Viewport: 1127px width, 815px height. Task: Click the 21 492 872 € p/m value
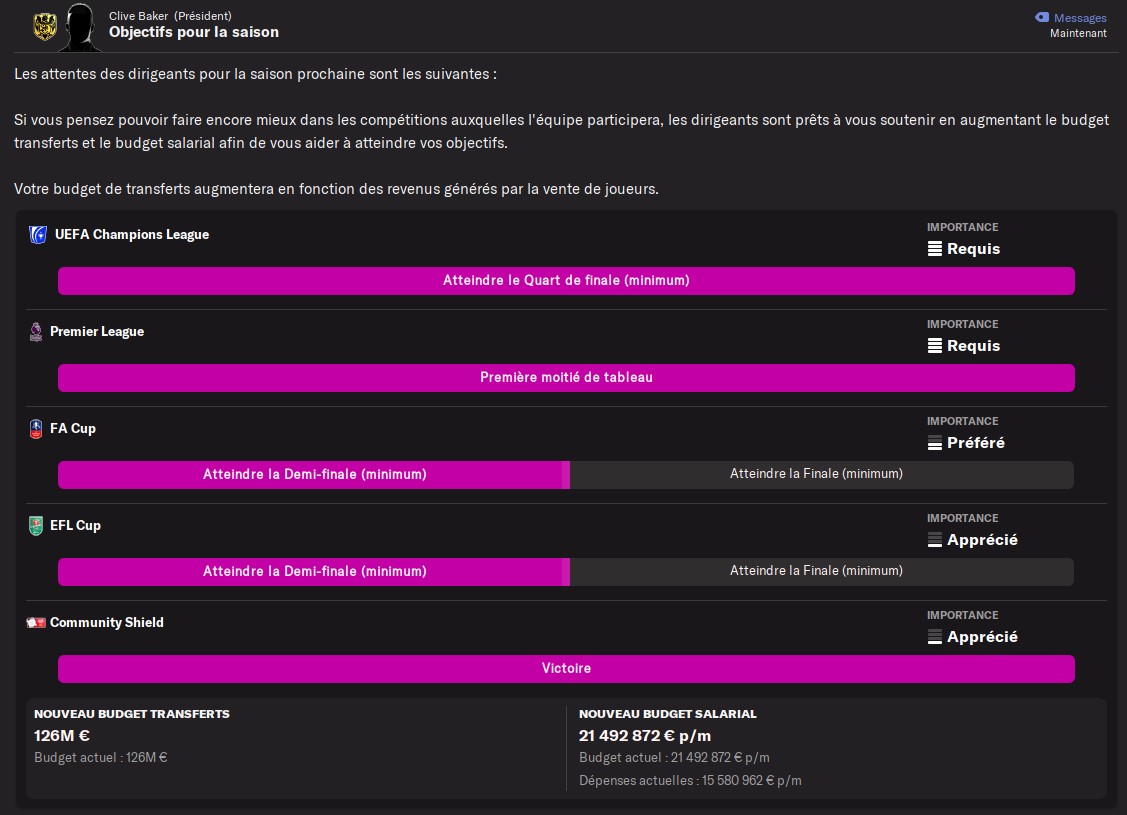[645, 736]
